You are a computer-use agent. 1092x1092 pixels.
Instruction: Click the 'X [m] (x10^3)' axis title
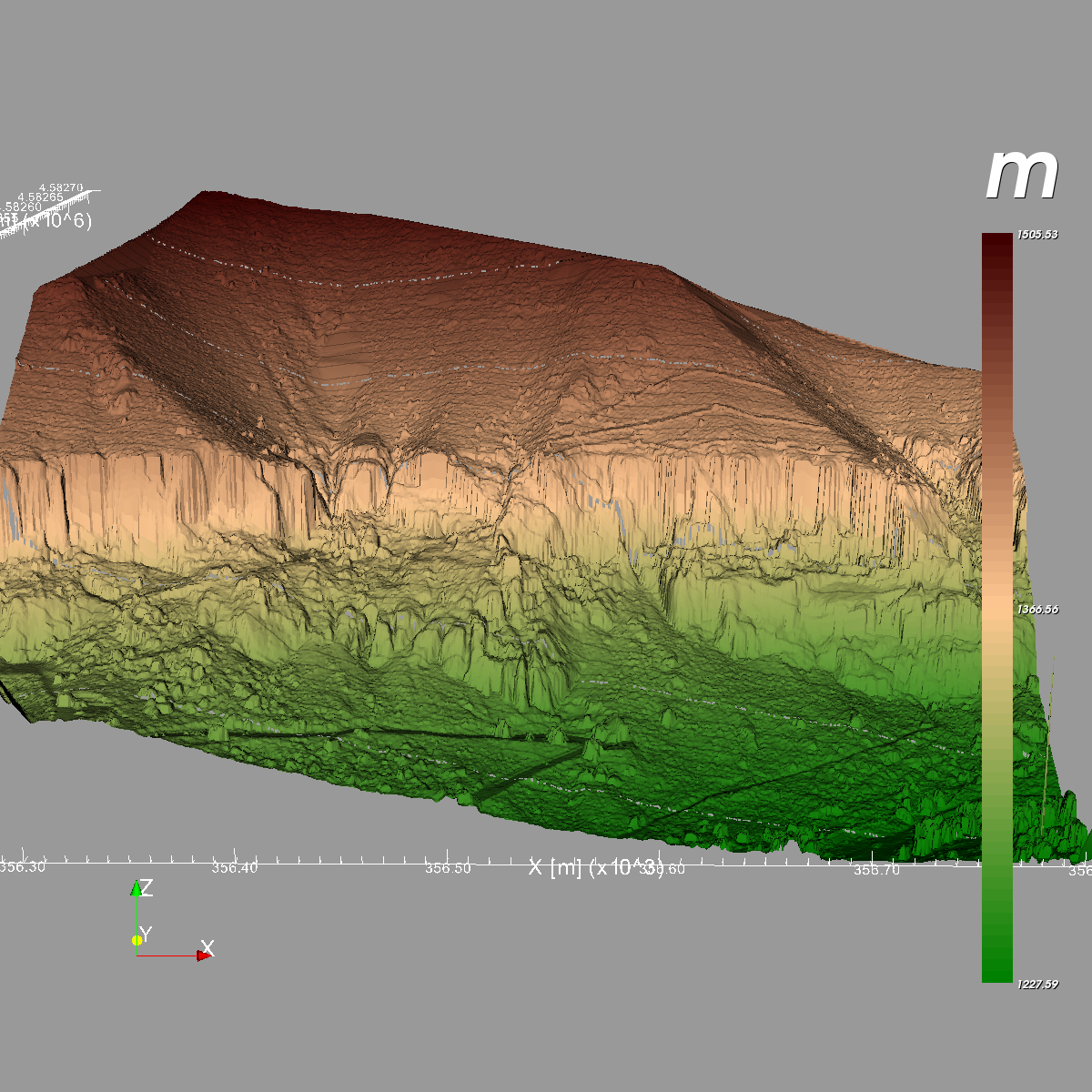point(597,867)
